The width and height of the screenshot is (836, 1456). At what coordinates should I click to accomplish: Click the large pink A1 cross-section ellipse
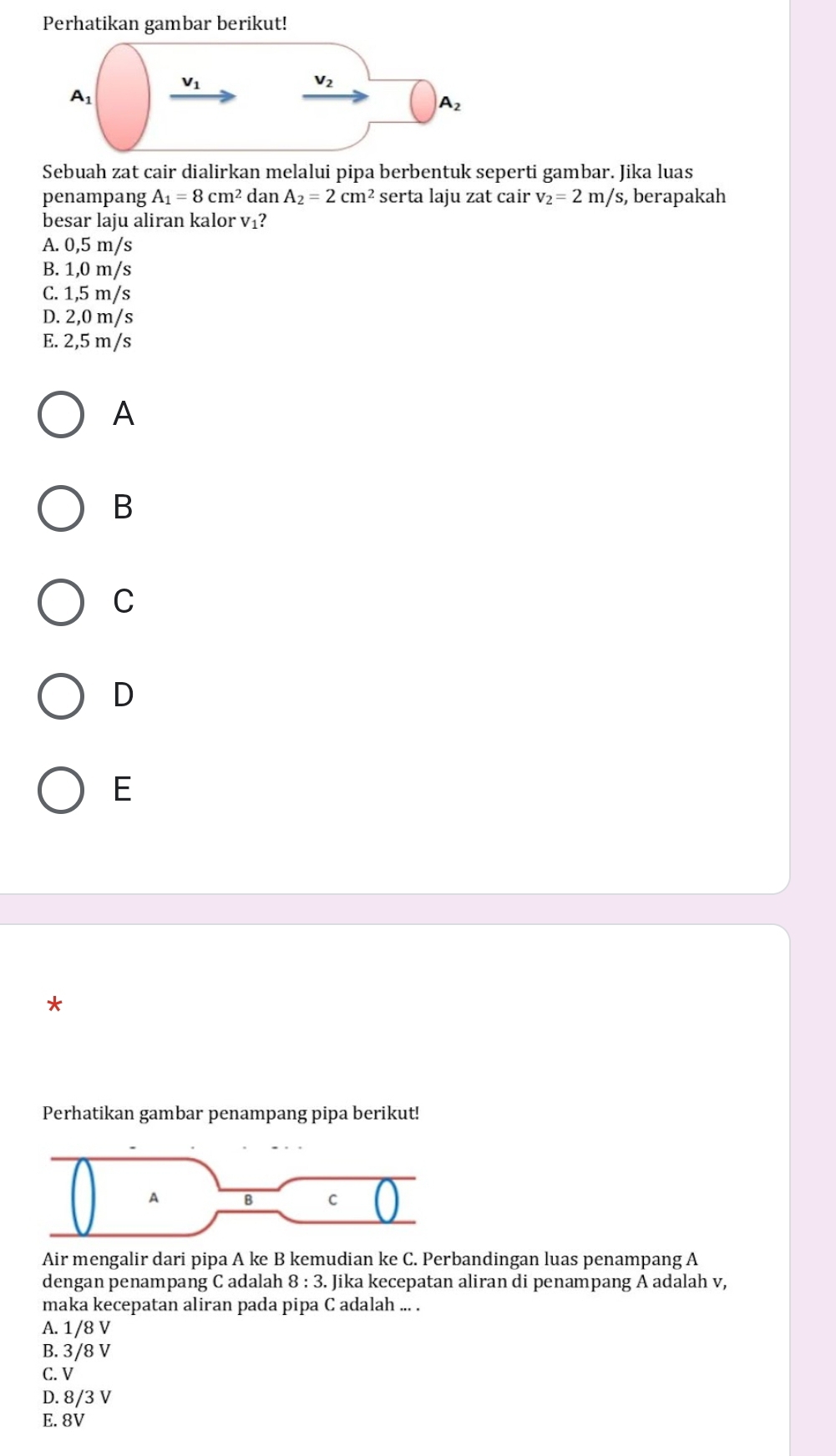coord(124,96)
